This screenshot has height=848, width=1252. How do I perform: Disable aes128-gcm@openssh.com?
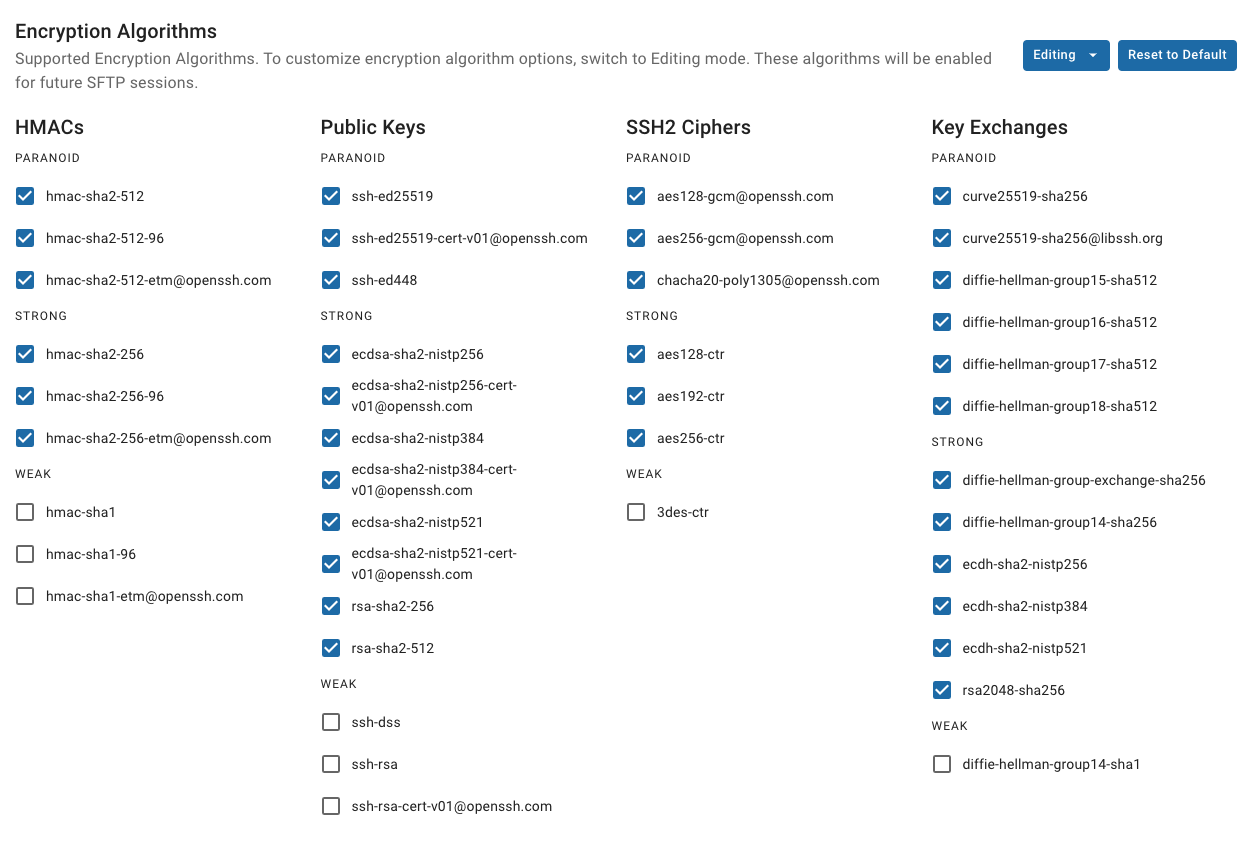[x=636, y=196]
